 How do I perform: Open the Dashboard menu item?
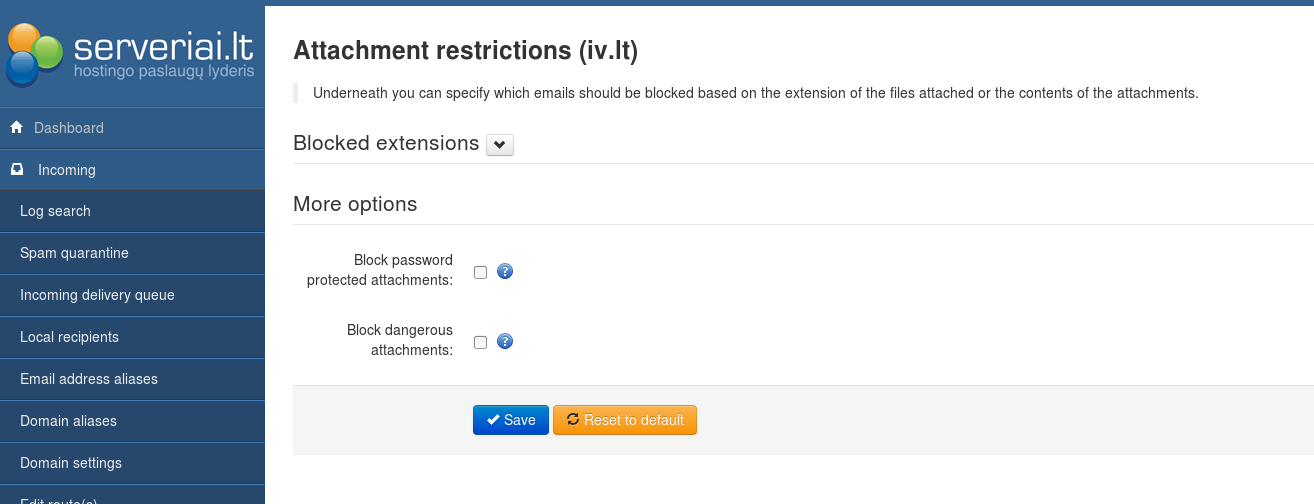point(69,128)
